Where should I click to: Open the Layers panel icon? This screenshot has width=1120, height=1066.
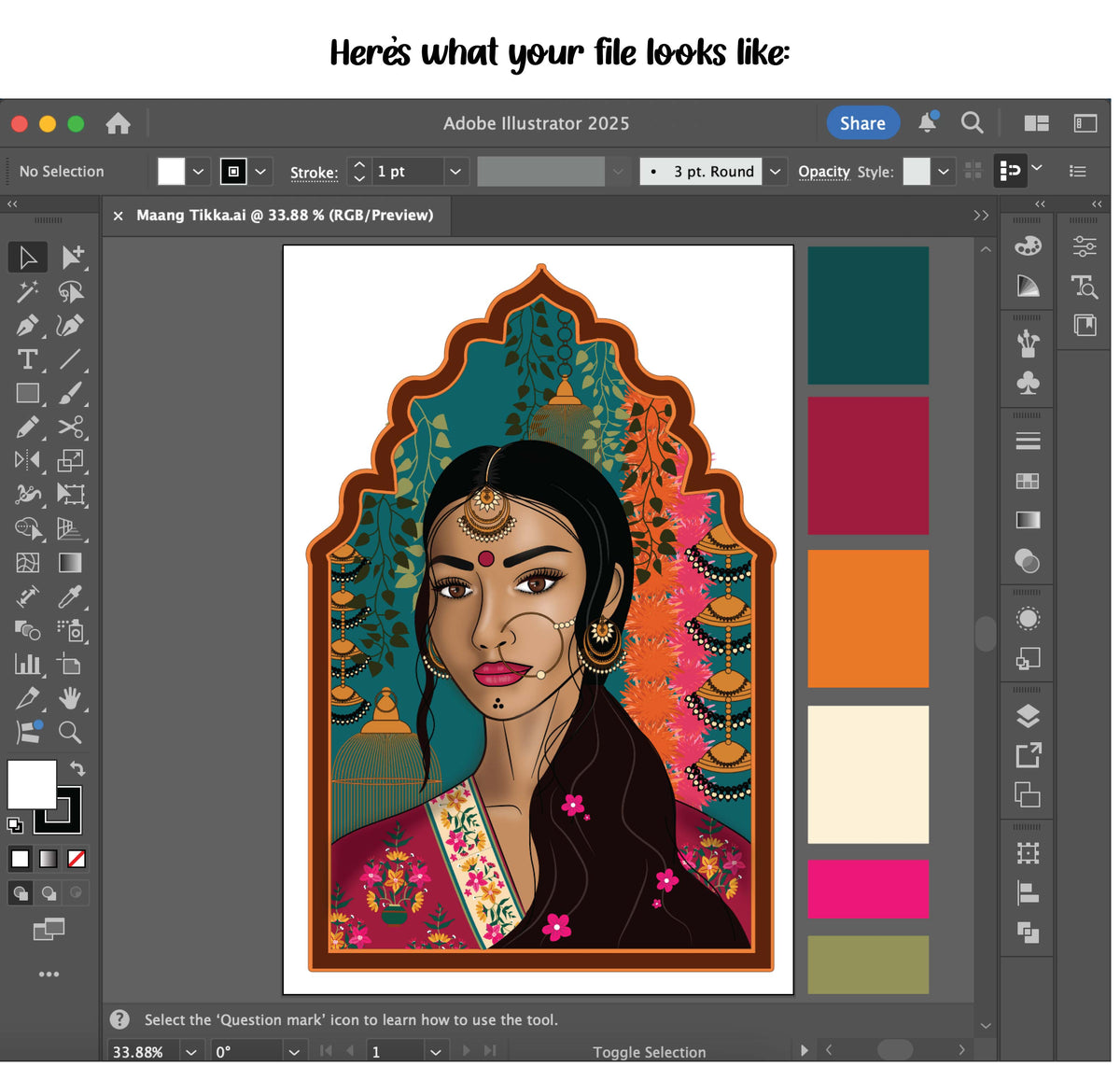tap(1028, 716)
